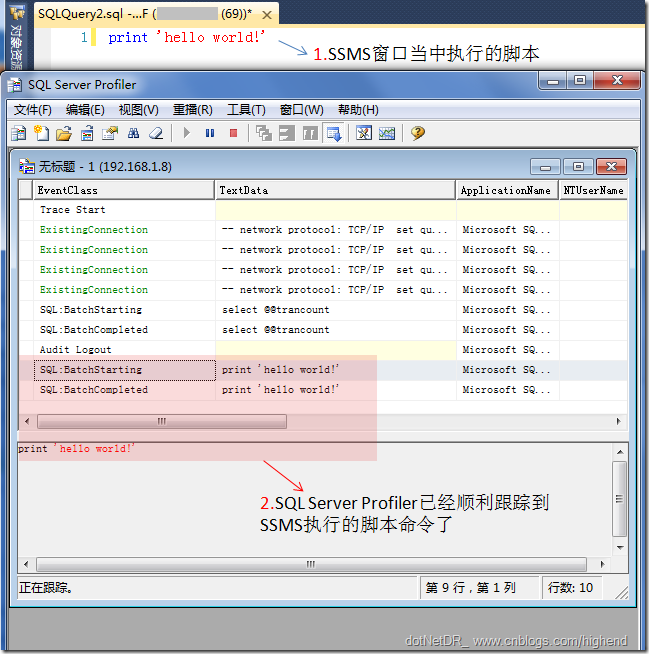Viewport: 649px width, 654px height.
Task: Select the last ExistingConnection row
Action: pyautogui.click(x=323, y=290)
